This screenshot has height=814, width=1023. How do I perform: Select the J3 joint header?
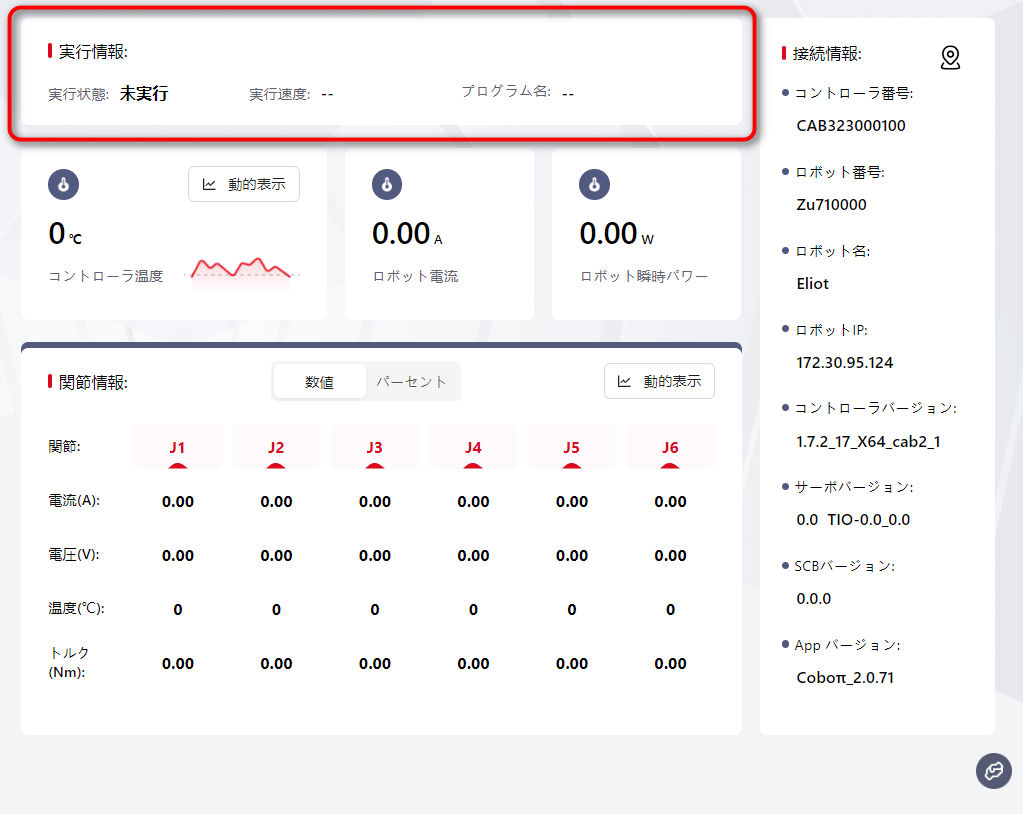(x=374, y=447)
